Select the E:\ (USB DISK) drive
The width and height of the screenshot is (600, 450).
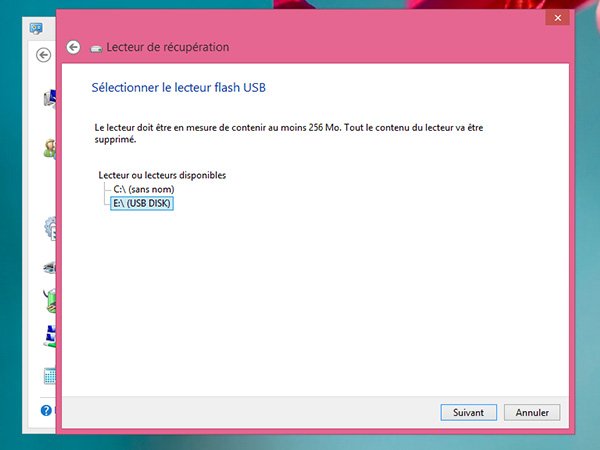(x=142, y=203)
